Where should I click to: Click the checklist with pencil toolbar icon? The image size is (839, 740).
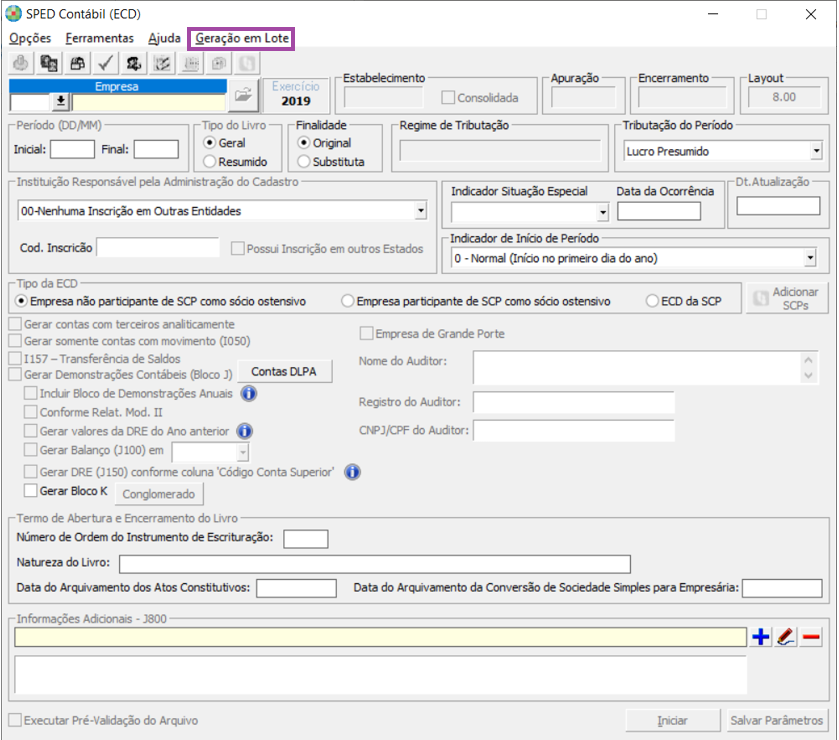coord(162,64)
